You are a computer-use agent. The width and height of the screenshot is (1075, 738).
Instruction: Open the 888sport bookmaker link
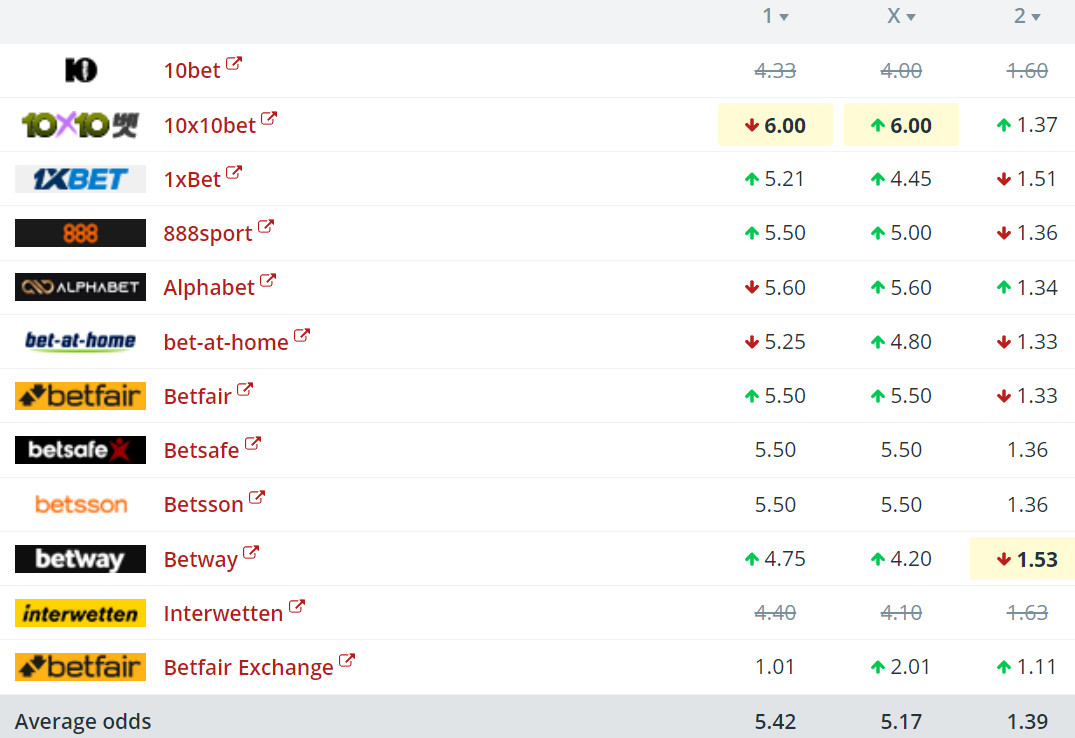[x=208, y=234]
